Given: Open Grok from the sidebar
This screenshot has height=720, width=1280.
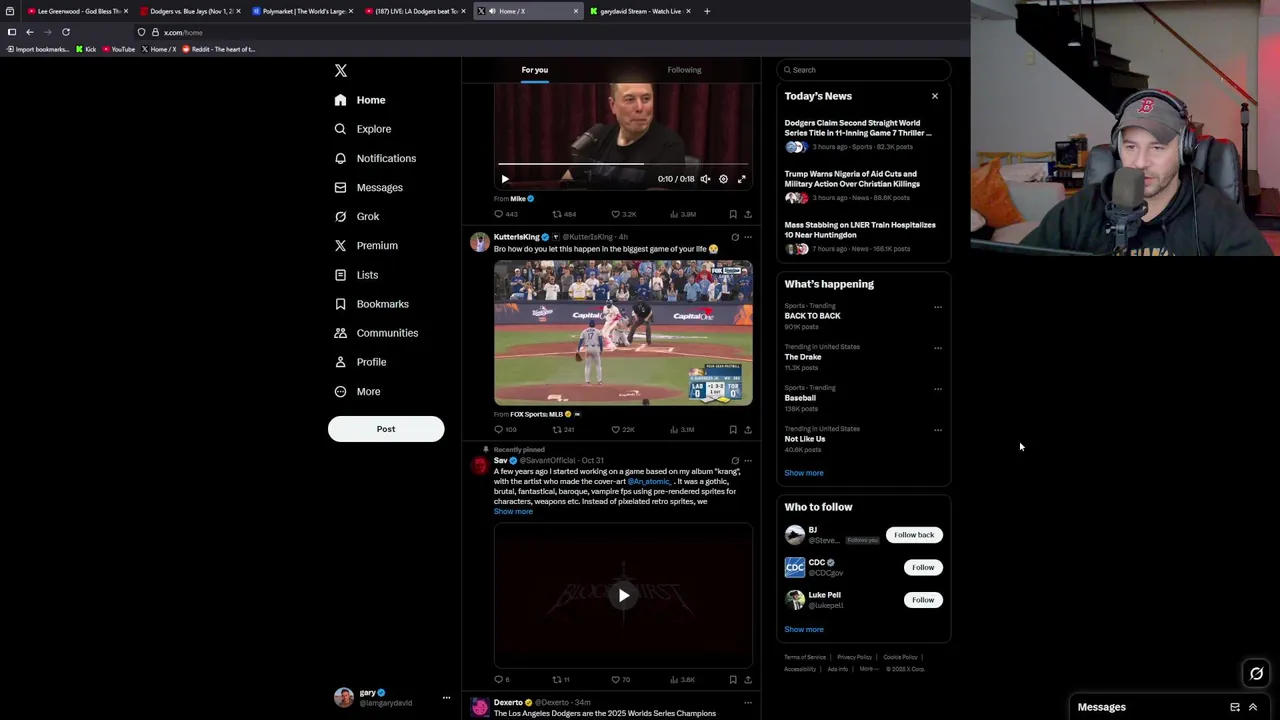Looking at the screenshot, I should (357, 216).
